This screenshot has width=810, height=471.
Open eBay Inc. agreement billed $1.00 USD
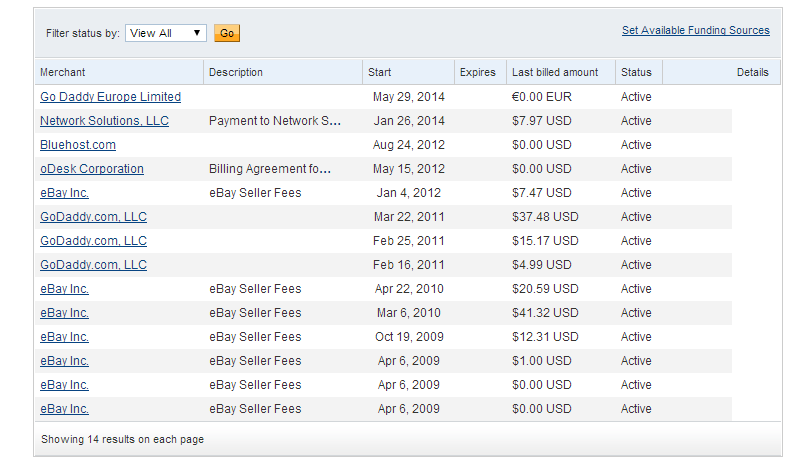[x=64, y=361]
